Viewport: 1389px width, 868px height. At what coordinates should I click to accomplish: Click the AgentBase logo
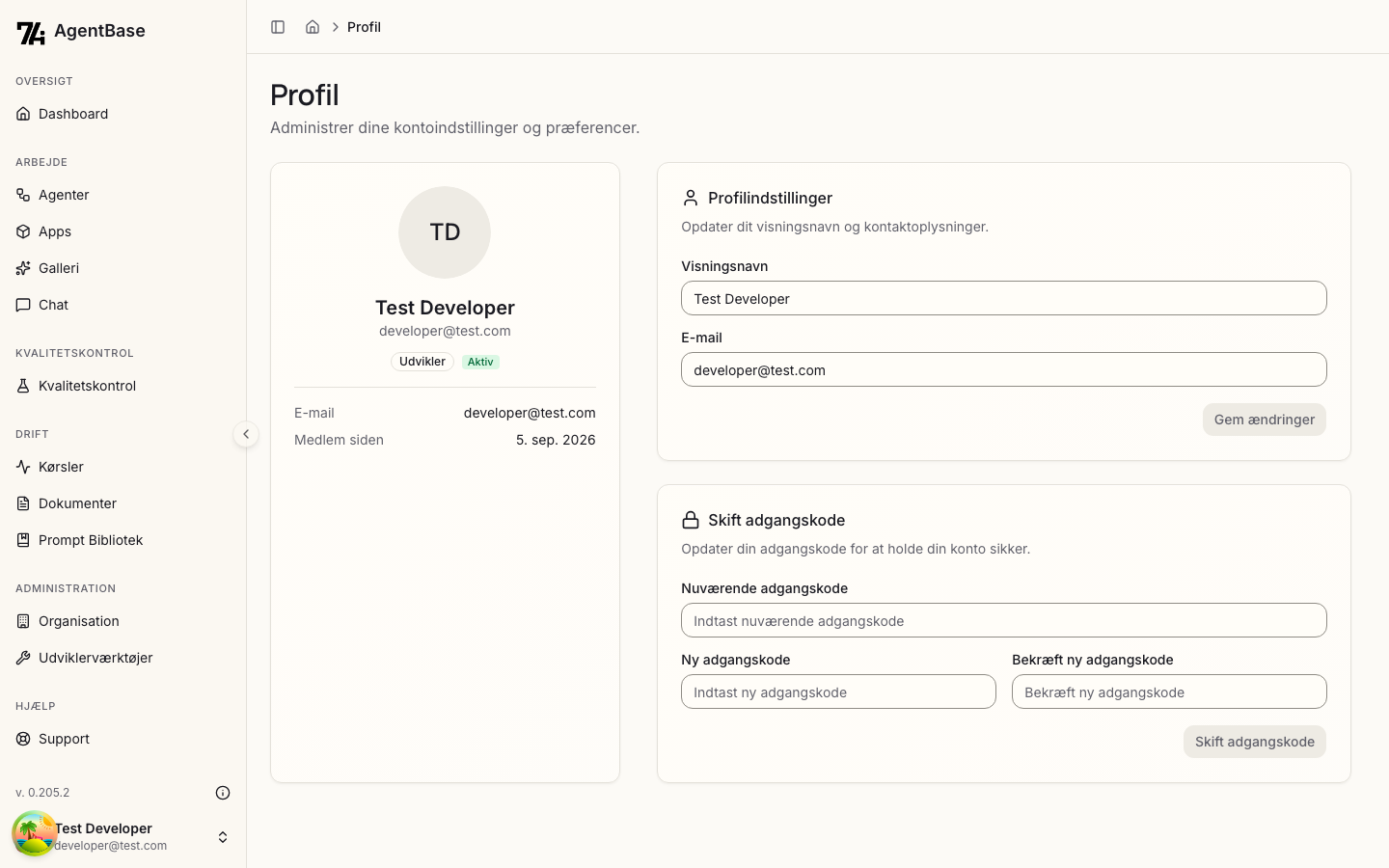81,32
